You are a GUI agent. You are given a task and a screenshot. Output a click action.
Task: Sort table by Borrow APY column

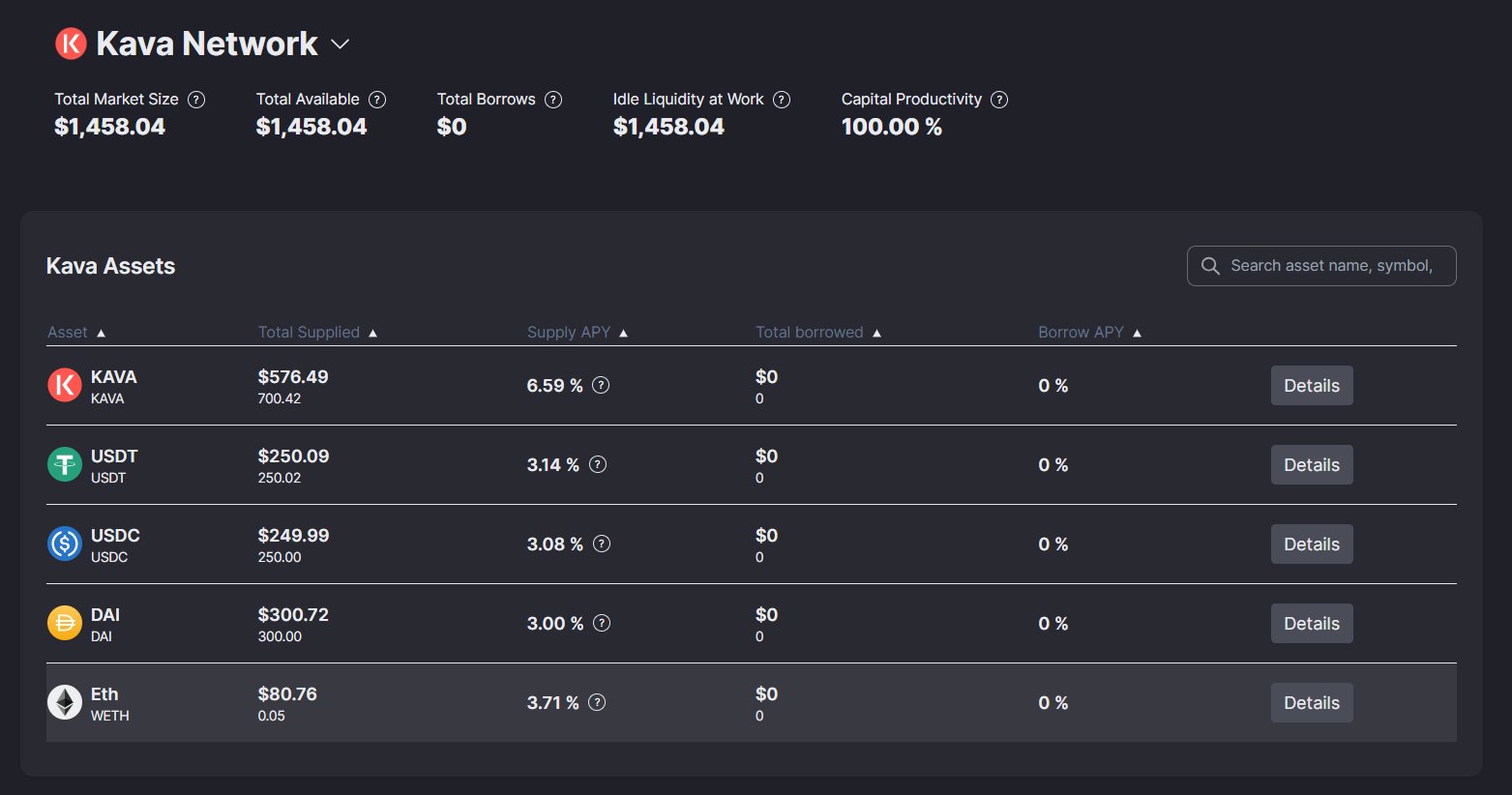[1090, 333]
